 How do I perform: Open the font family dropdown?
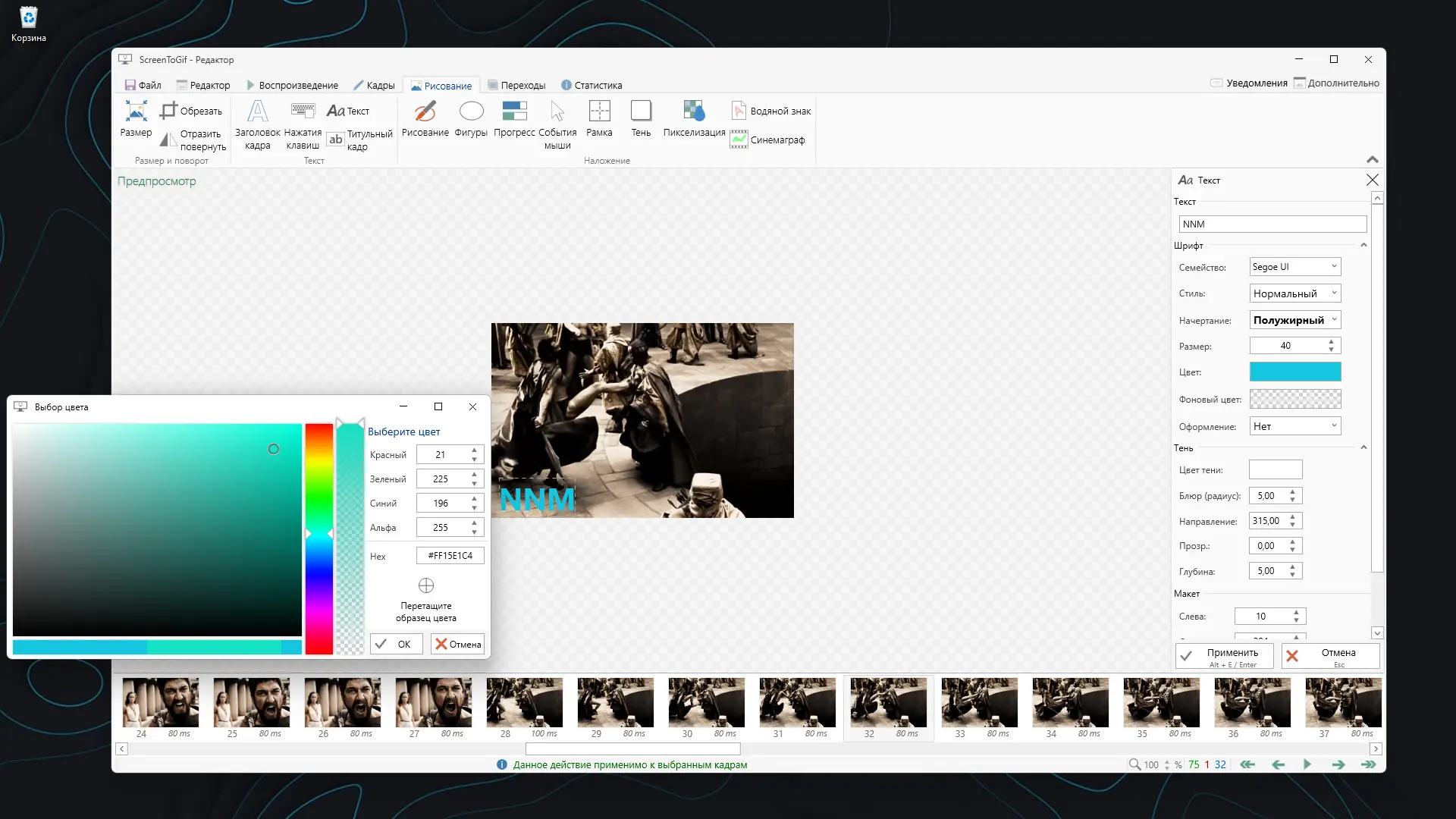click(x=1294, y=267)
